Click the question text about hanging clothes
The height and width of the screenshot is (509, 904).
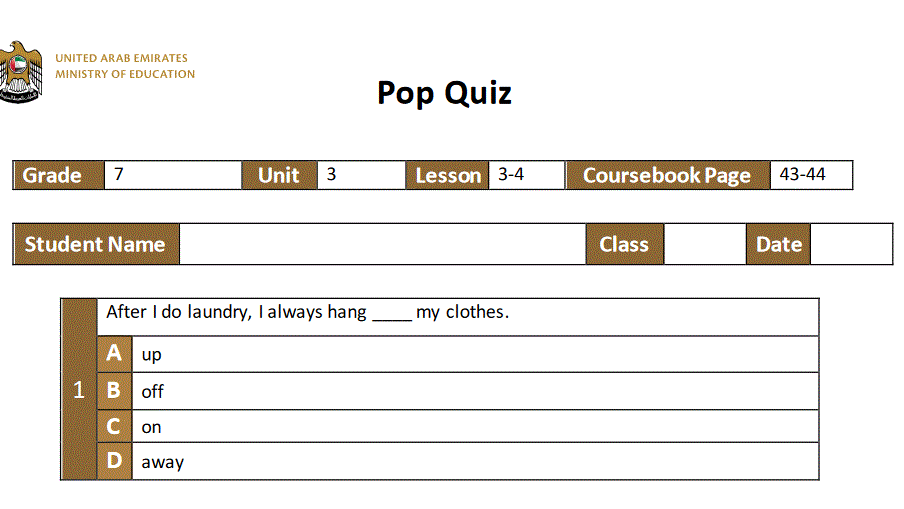pyautogui.click(x=307, y=312)
